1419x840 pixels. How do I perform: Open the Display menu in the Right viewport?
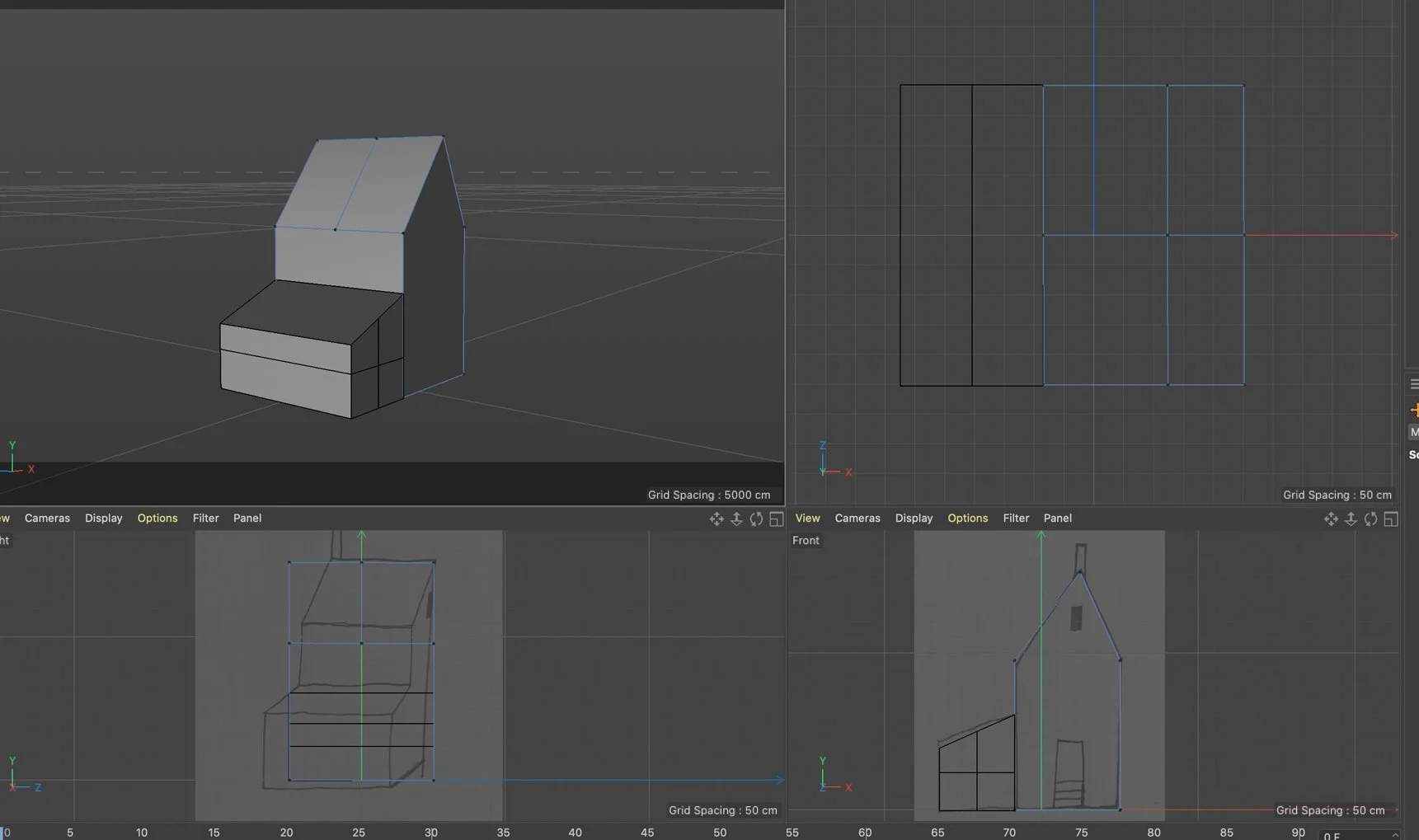(x=103, y=519)
